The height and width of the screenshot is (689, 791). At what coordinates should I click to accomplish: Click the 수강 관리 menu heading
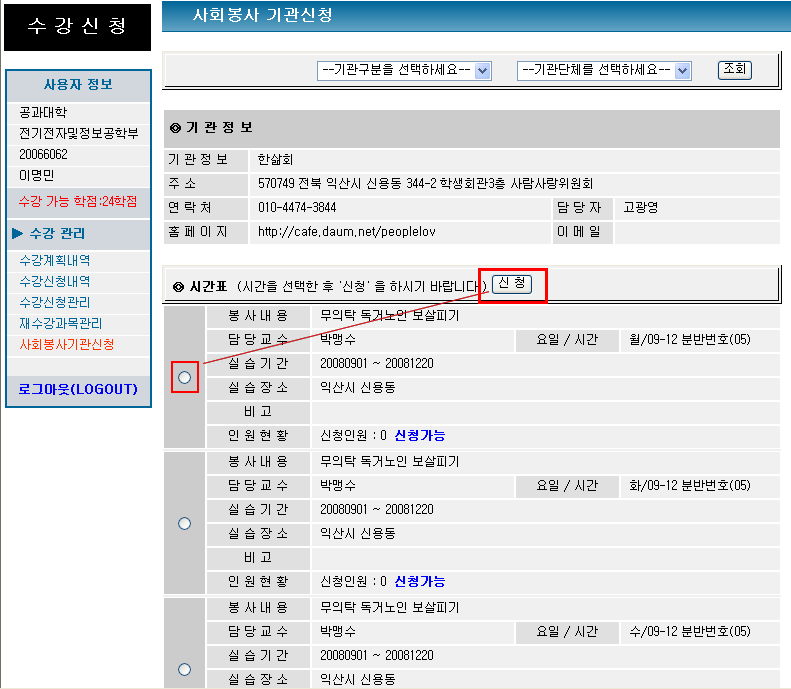tap(57, 234)
